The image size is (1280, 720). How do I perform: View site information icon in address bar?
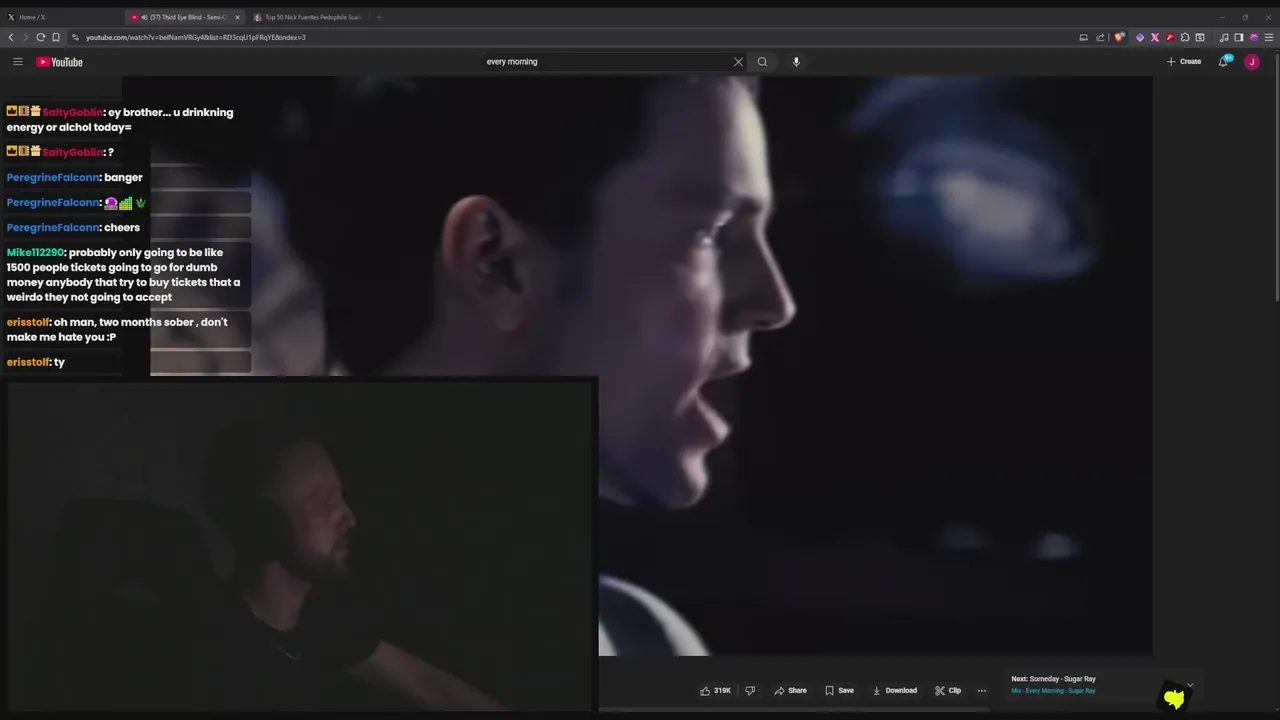point(75,37)
